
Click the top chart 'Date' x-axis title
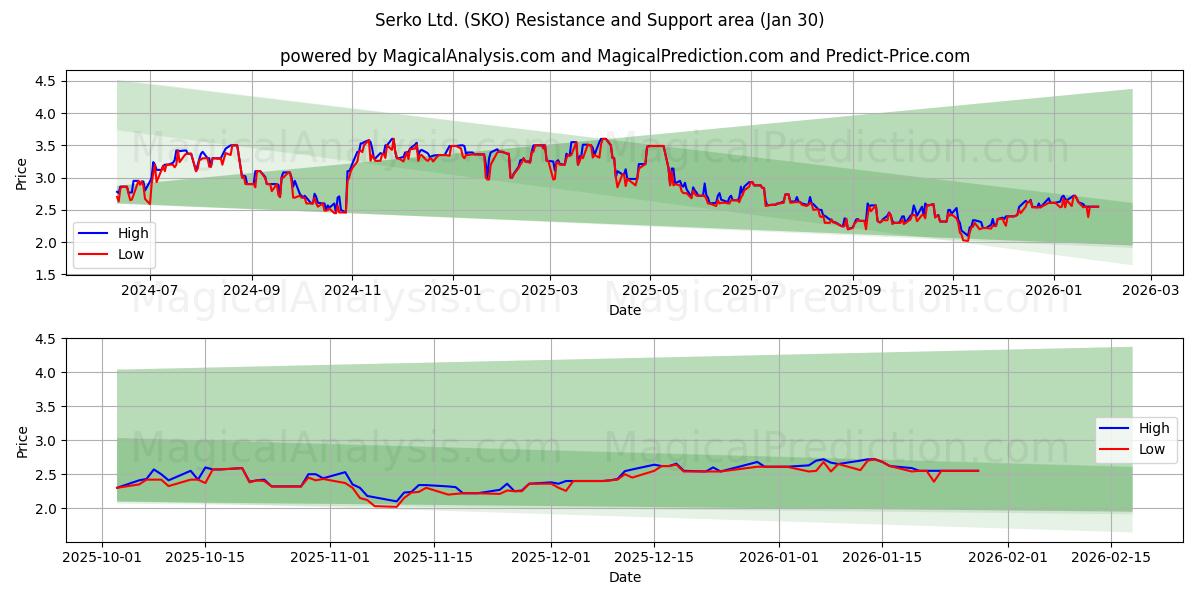pos(625,311)
